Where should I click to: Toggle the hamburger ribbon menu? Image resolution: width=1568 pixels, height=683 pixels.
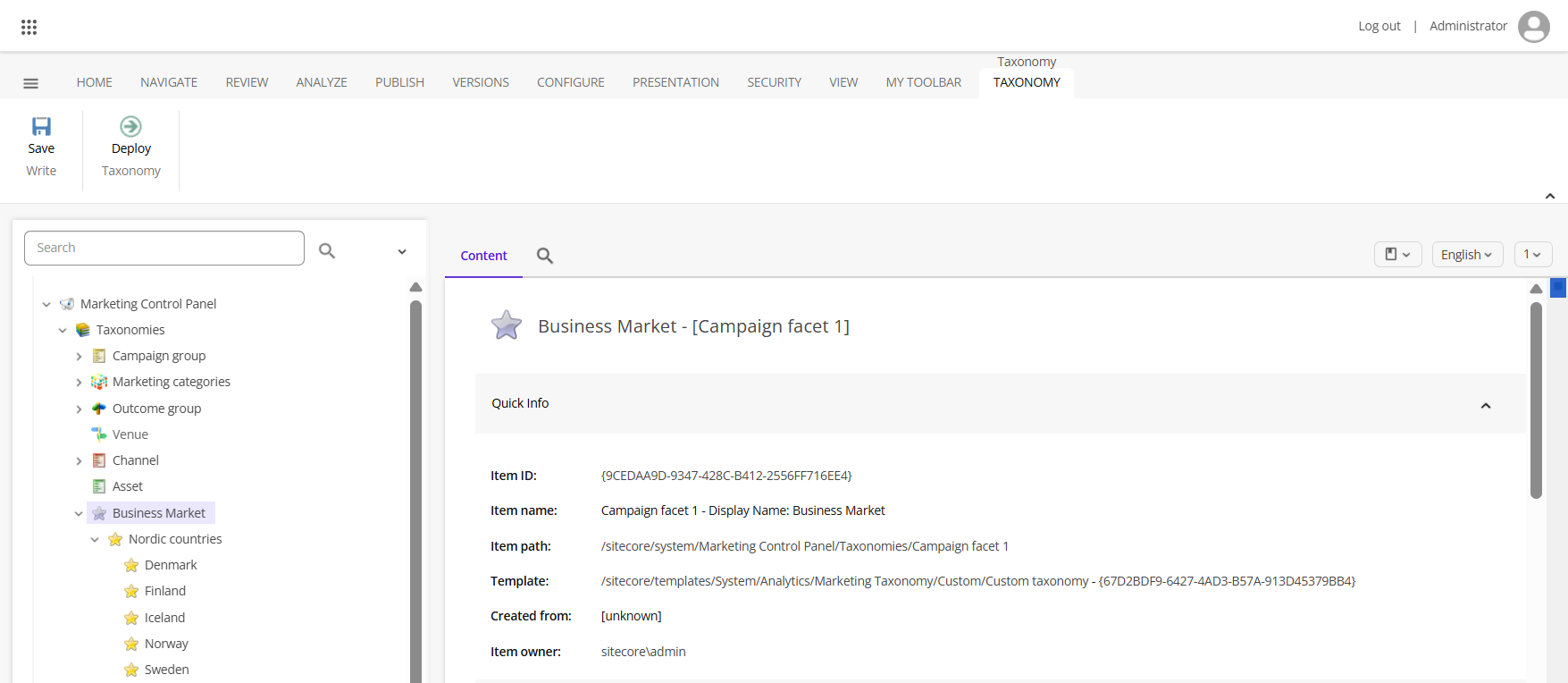click(x=30, y=83)
